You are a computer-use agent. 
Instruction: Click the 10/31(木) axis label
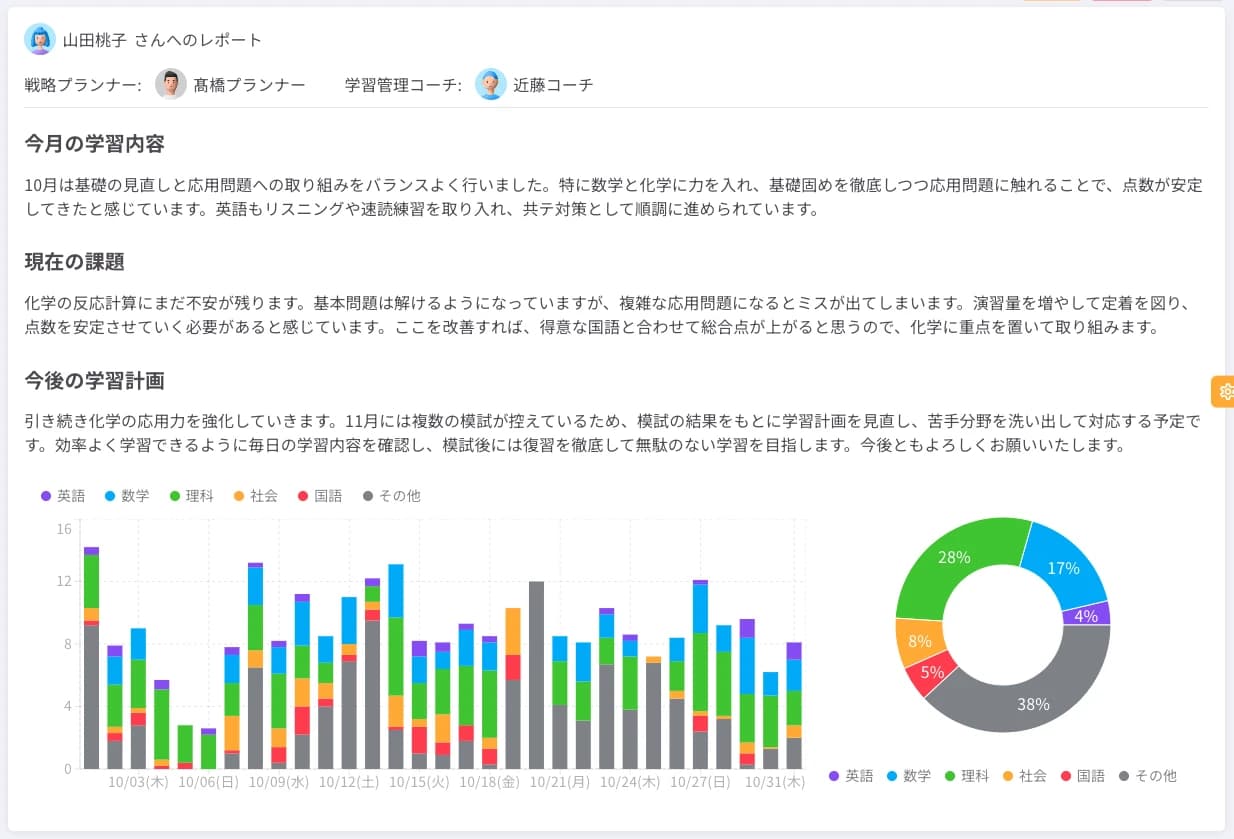point(775,785)
